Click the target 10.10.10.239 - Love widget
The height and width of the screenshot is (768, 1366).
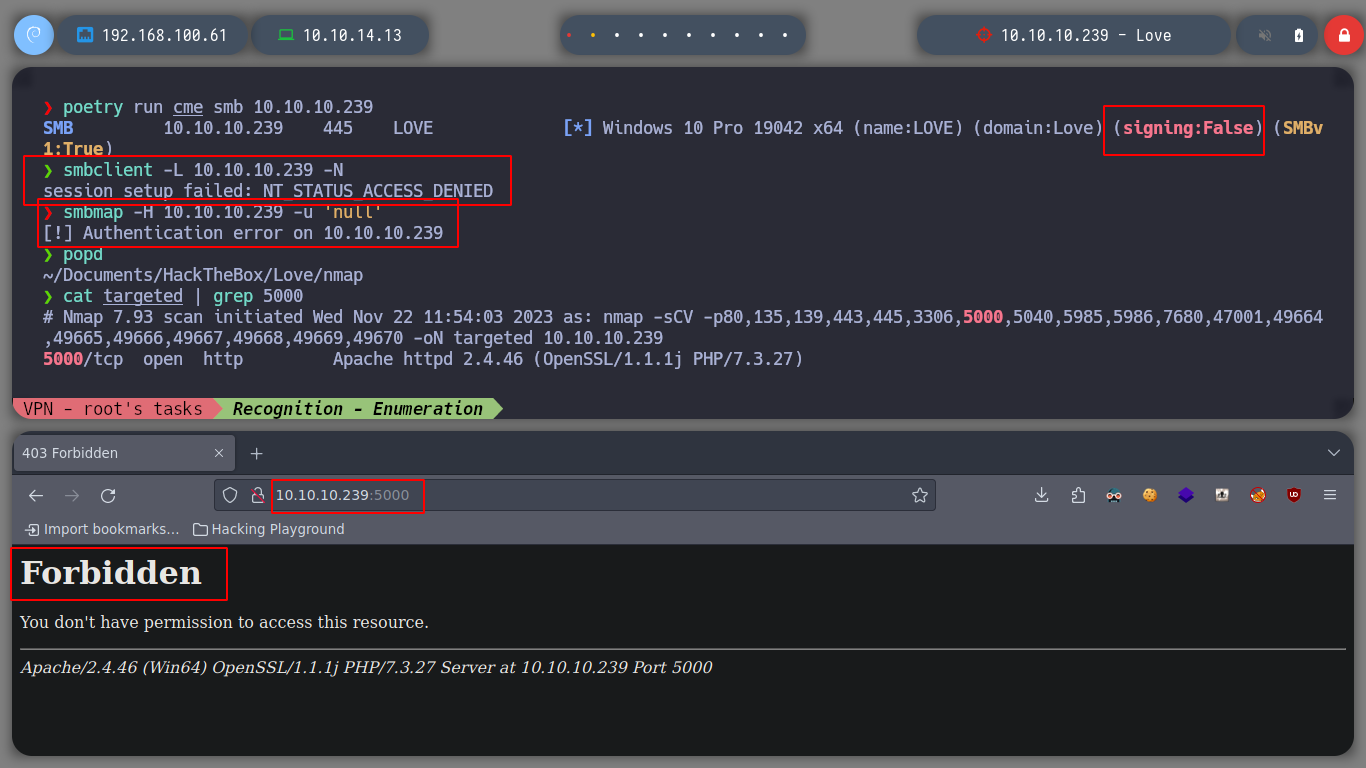coord(1073,35)
